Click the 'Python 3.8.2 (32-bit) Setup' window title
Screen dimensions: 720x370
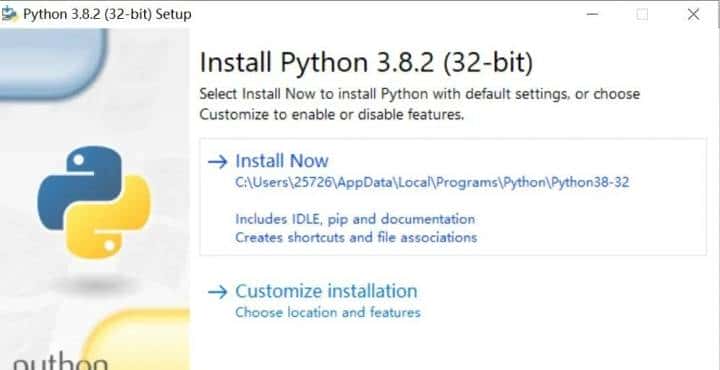click(107, 14)
